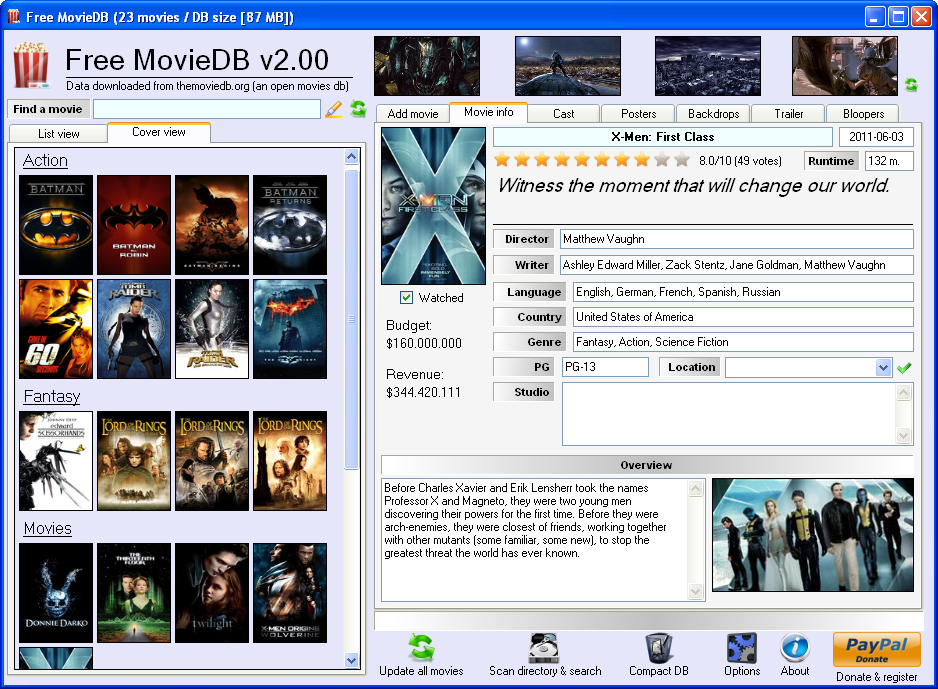
Task: Click the cover list scroll down arrow
Action: point(352,660)
